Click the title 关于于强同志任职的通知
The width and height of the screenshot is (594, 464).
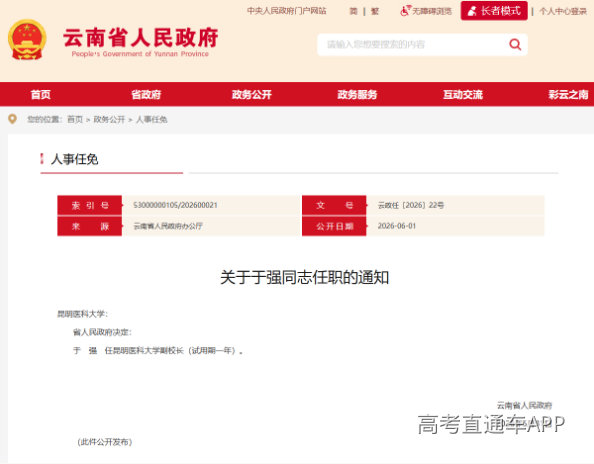pyautogui.click(x=305, y=277)
